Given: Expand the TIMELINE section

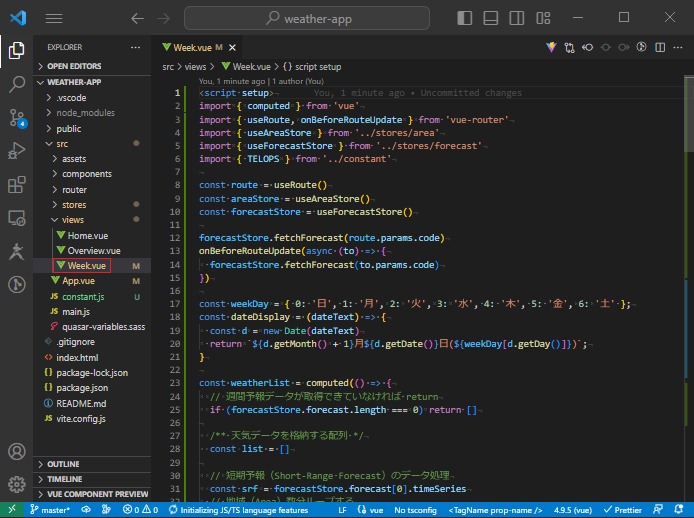Looking at the screenshot, I should pyautogui.click(x=92, y=479).
